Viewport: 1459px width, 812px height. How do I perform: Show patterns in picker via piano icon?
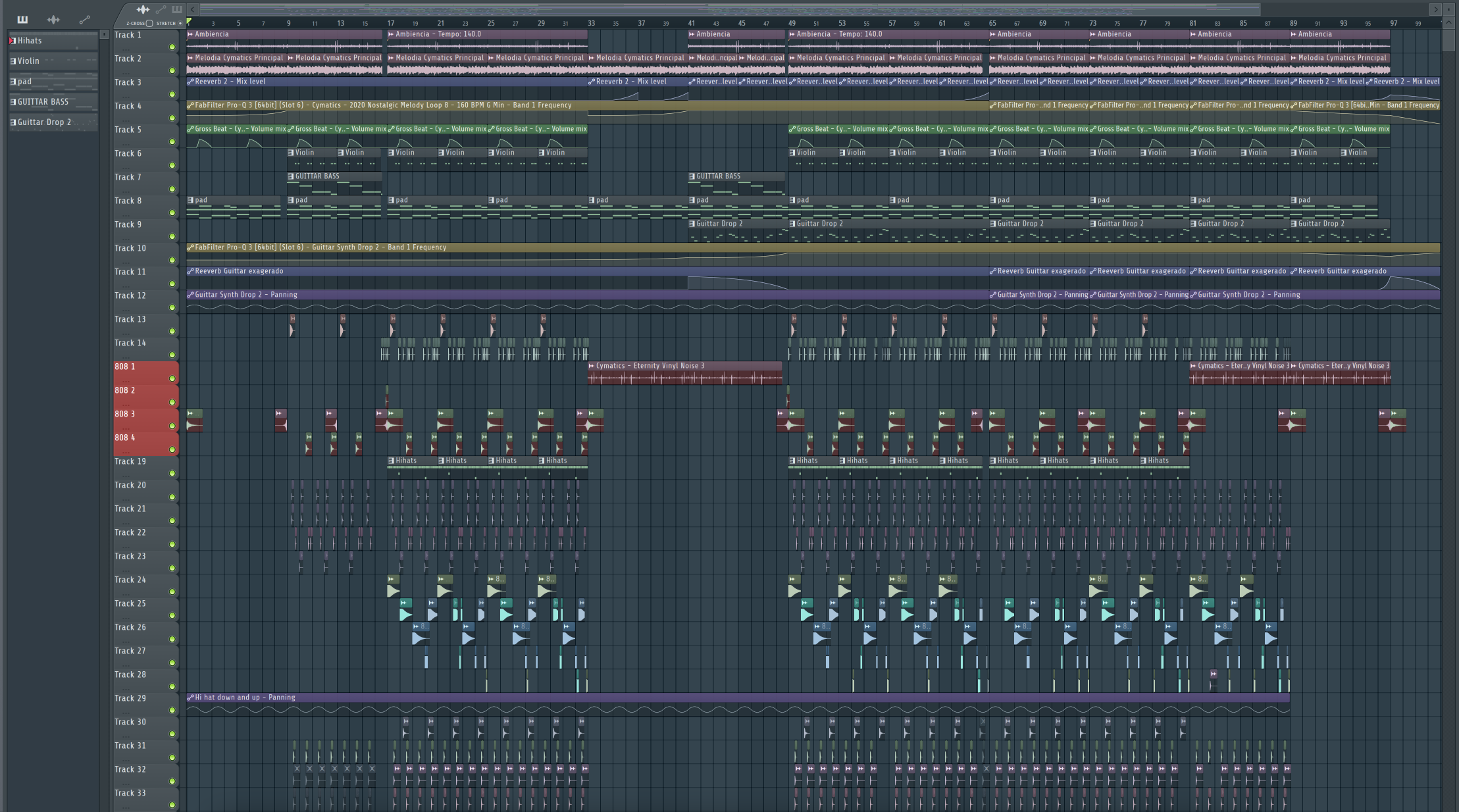coord(22,20)
